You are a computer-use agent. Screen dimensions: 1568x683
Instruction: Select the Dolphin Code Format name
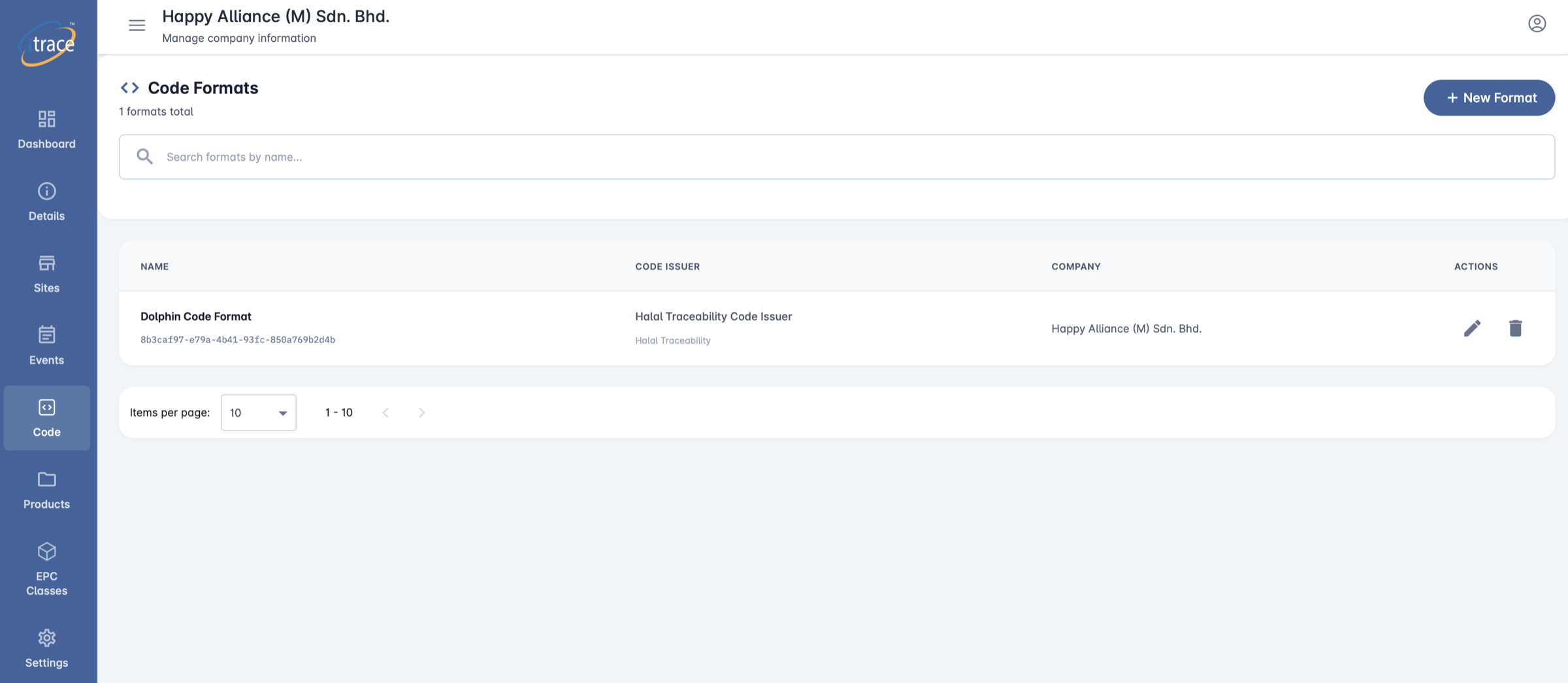click(195, 316)
